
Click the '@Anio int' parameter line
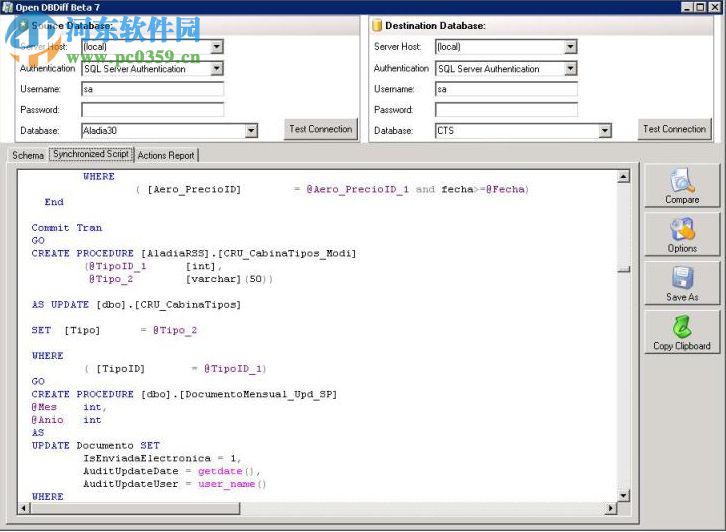click(66, 420)
